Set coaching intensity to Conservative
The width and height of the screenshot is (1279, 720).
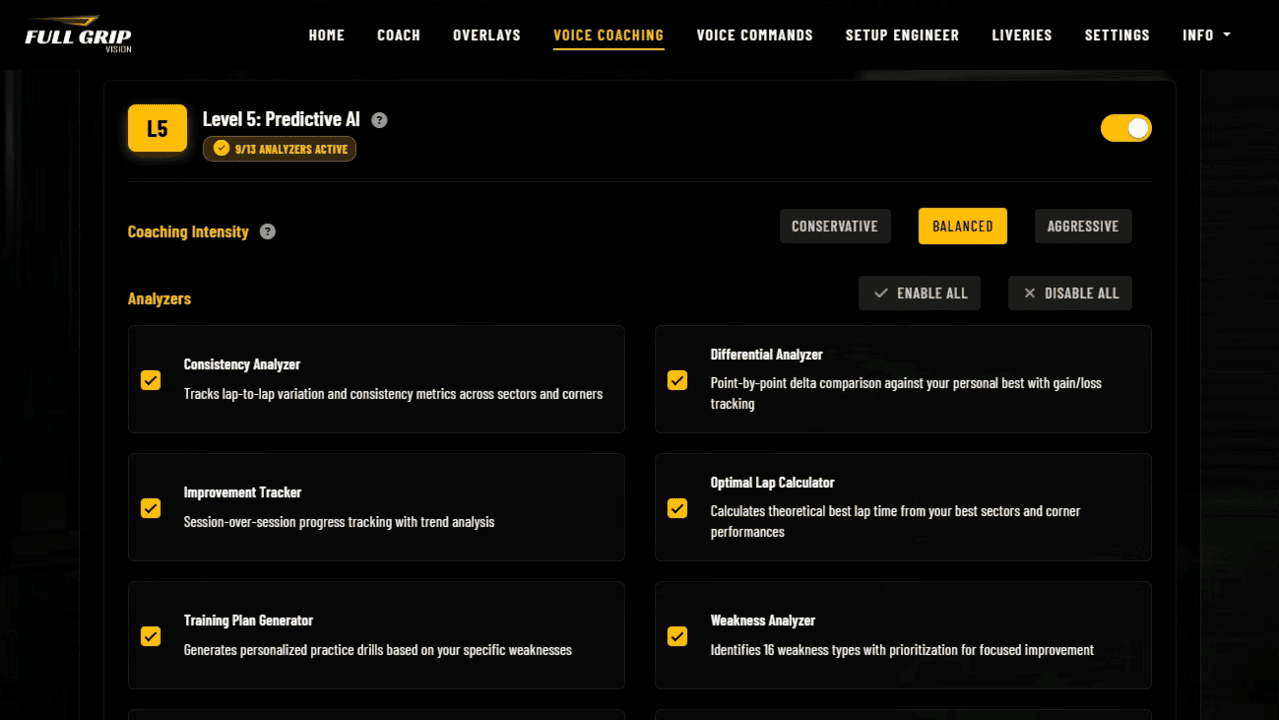click(x=835, y=226)
